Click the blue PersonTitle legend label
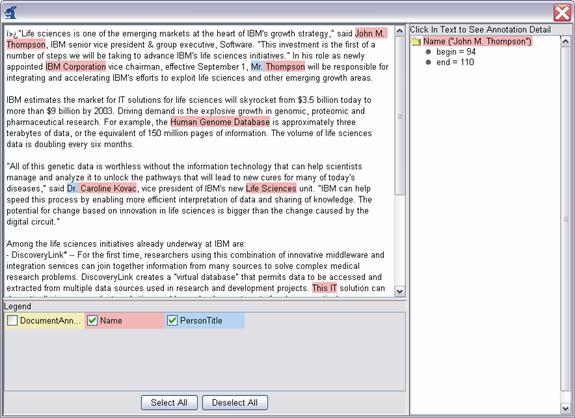Viewport: 575px width, 418px height. (x=201, y=320)
